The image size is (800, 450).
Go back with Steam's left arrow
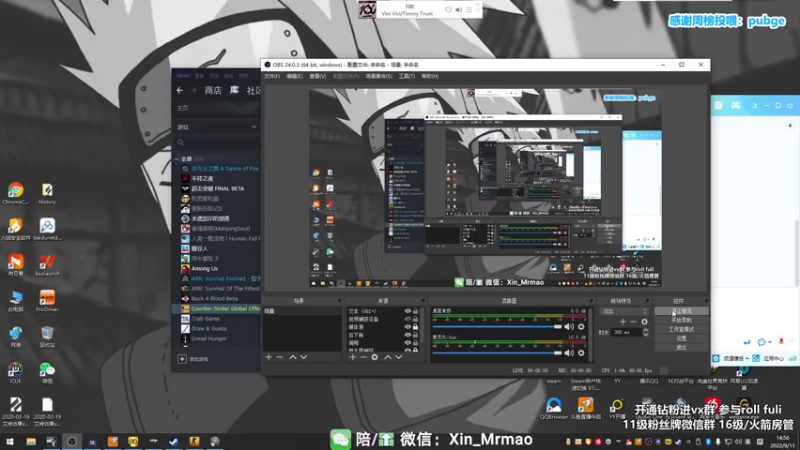point(180,90)
